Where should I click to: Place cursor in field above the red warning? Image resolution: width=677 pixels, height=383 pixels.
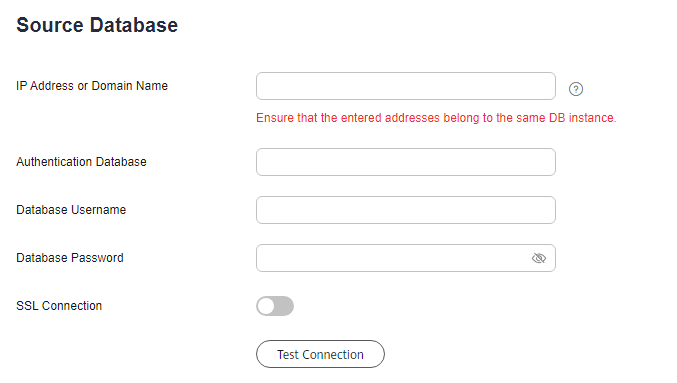[x=405, y=86]
